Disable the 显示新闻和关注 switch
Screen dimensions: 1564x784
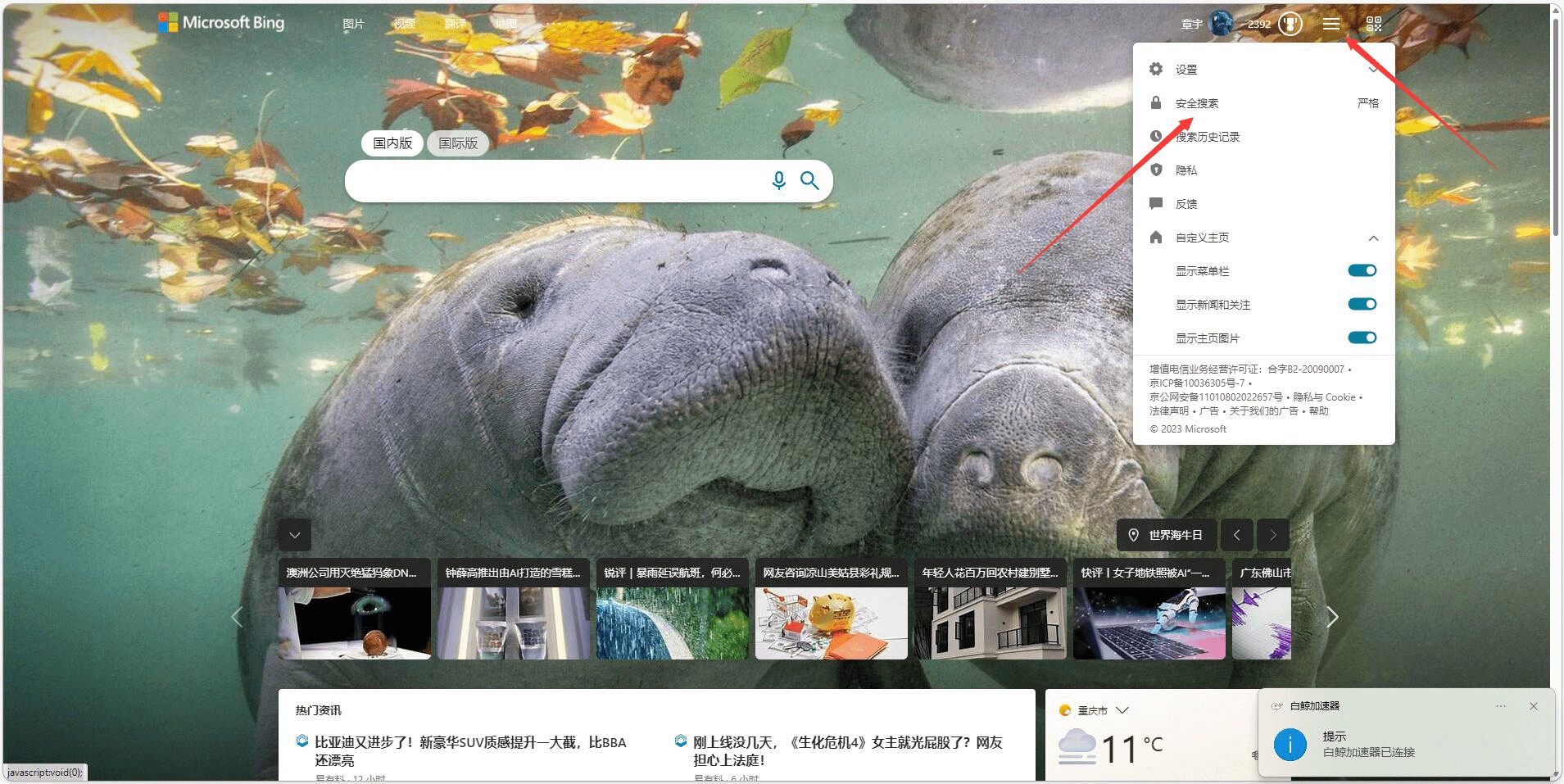coord(1362,303)
